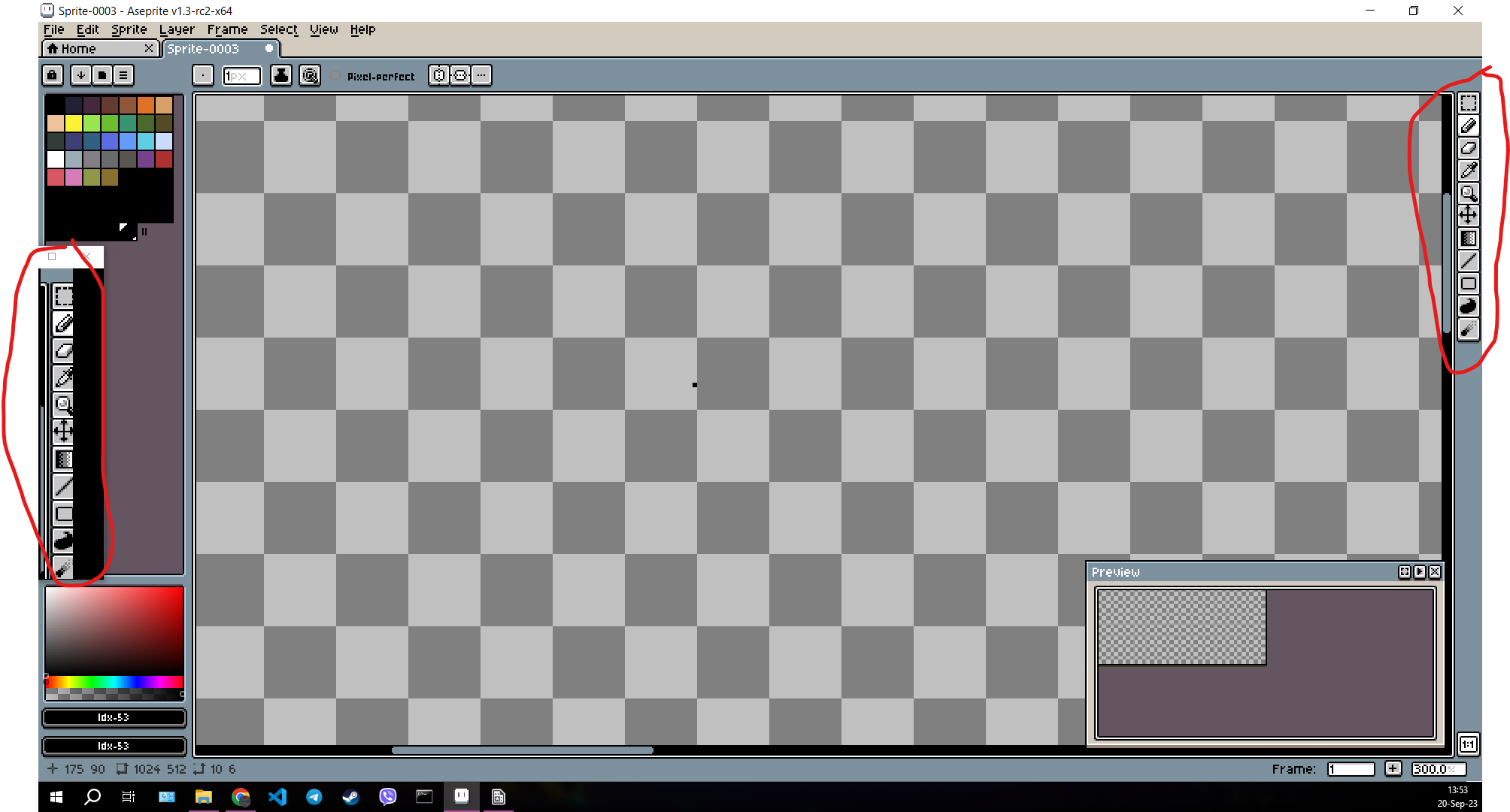Pick a color with the Eyedropper tool

[x=1469, y=171]
